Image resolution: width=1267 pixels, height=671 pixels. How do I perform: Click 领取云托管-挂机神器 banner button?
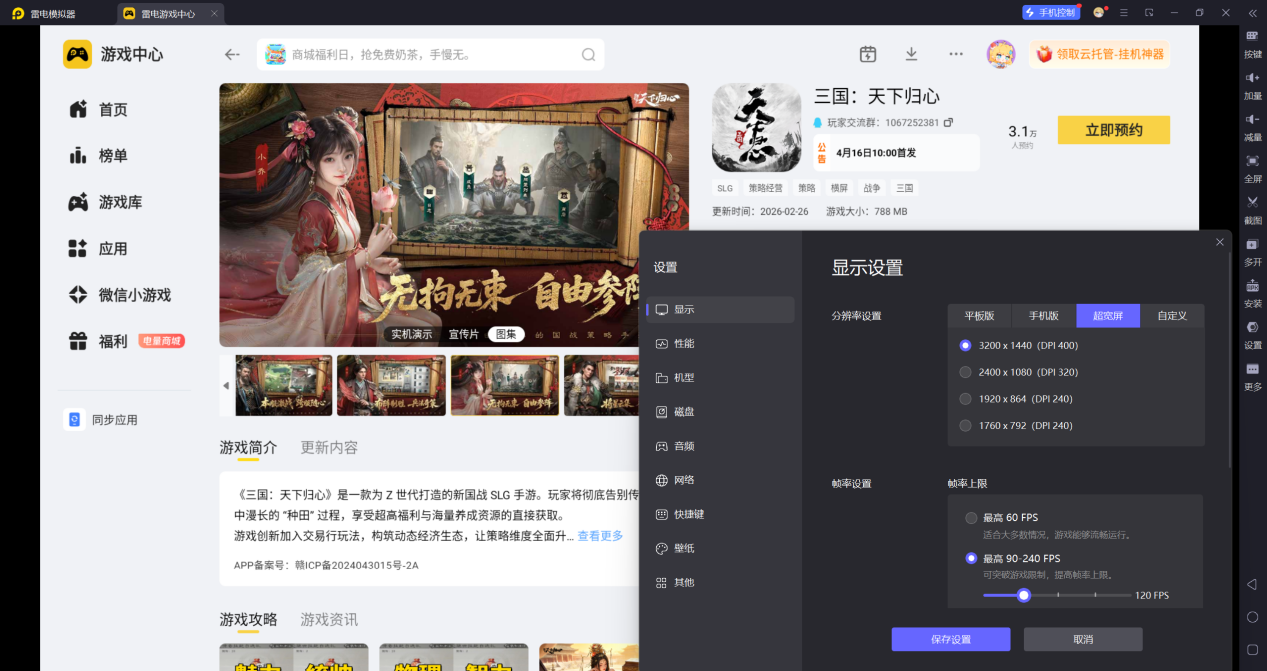(x=1099, y=54)
